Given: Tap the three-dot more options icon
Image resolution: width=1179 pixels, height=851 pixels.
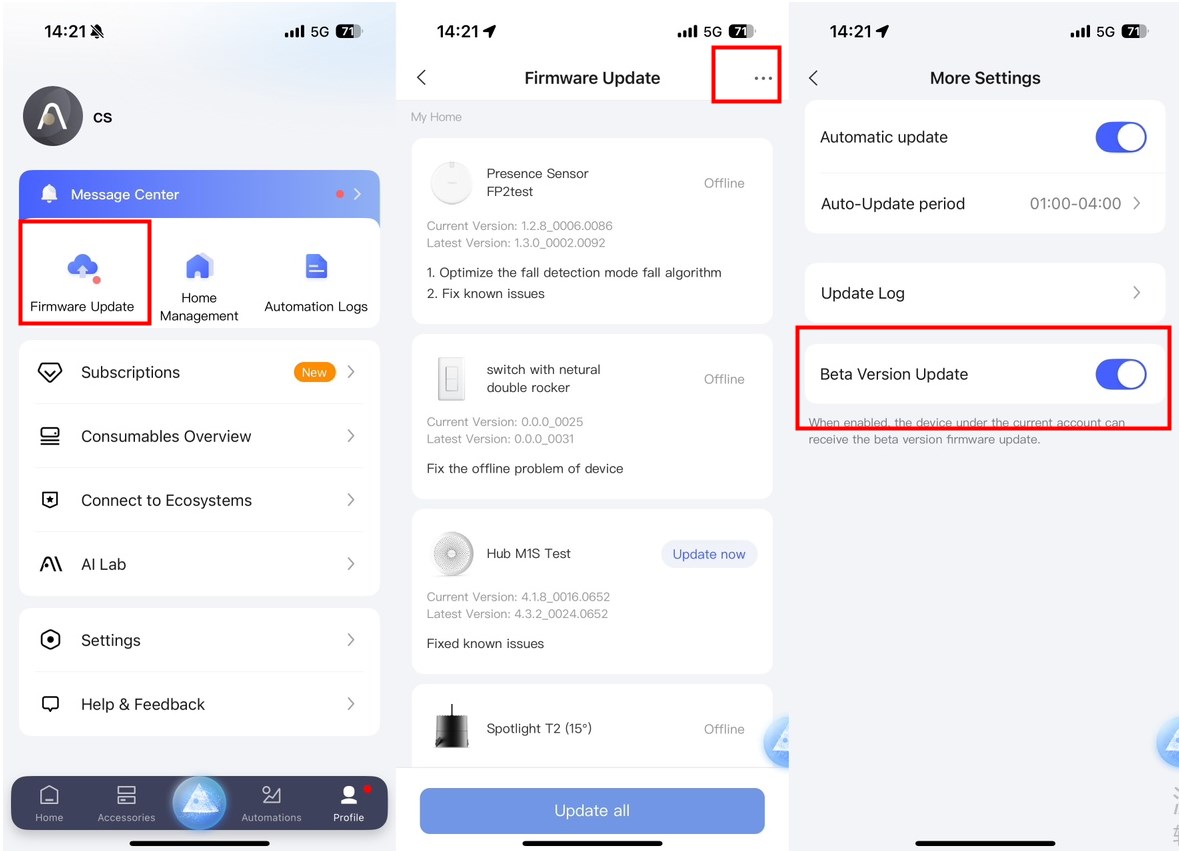Looking at the screenshot, I should 763,78.
